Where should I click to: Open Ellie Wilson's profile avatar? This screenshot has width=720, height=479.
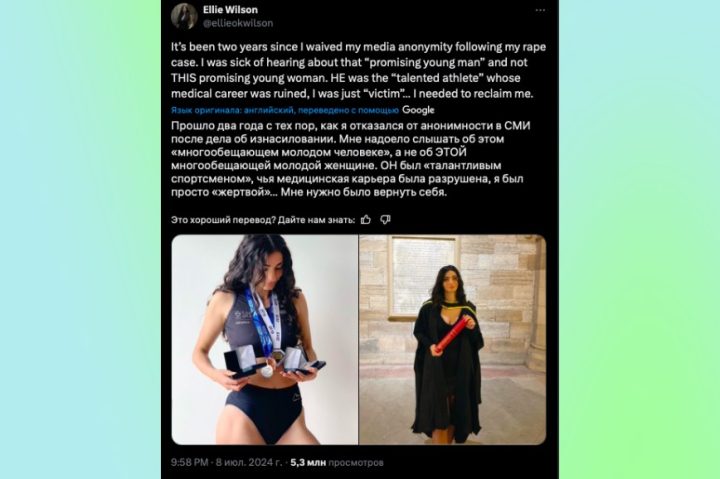click(184, 16)
